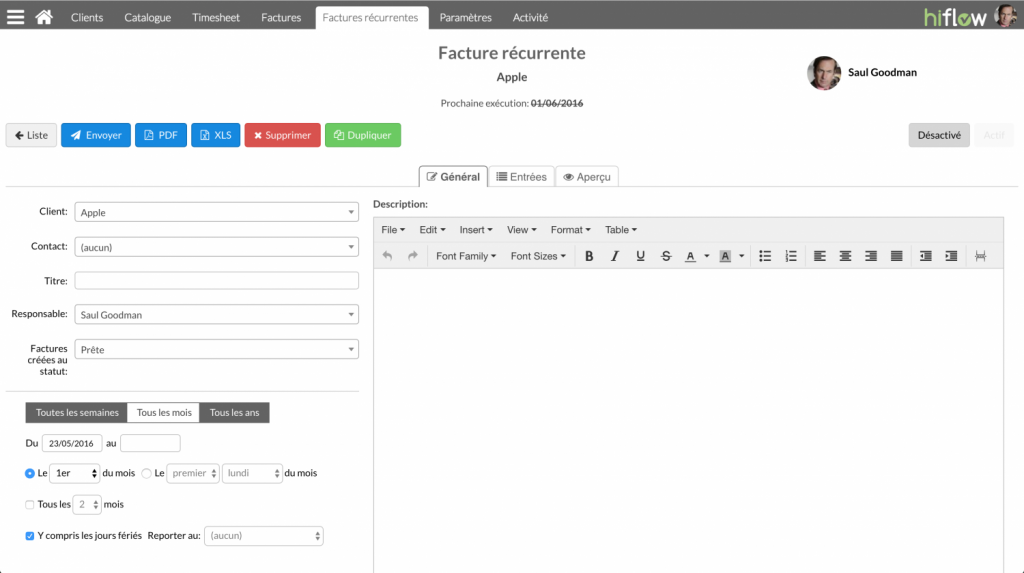Open the Client dropdown showing Apple
Image resolution: width=1024 pixels, height=573 pixels.
click(x=216, y=212)
